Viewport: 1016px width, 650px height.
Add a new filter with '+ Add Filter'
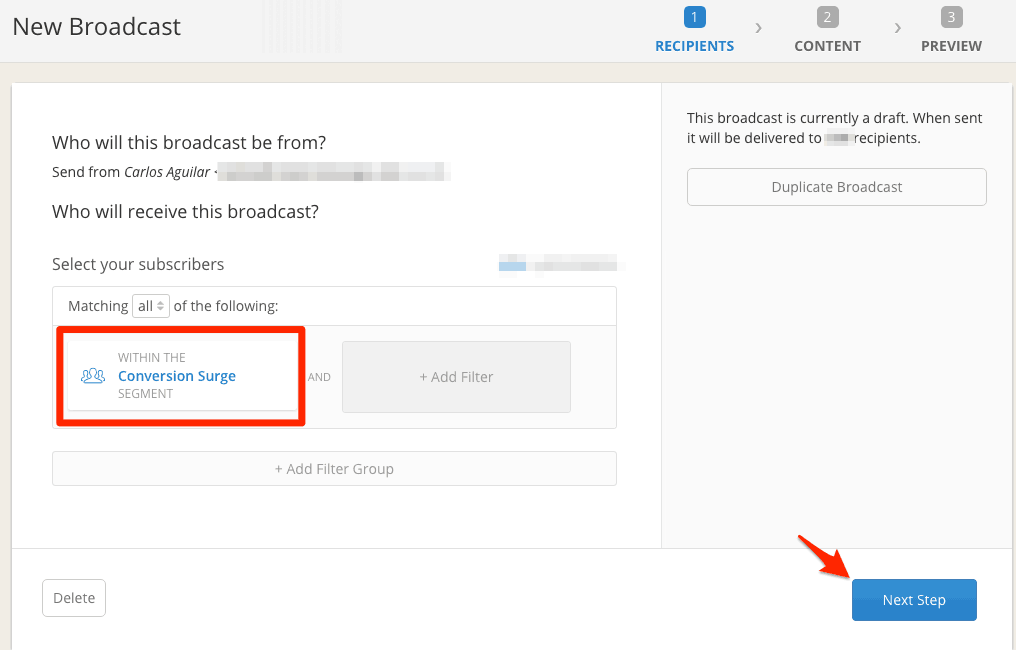click(x=456, y=377)
